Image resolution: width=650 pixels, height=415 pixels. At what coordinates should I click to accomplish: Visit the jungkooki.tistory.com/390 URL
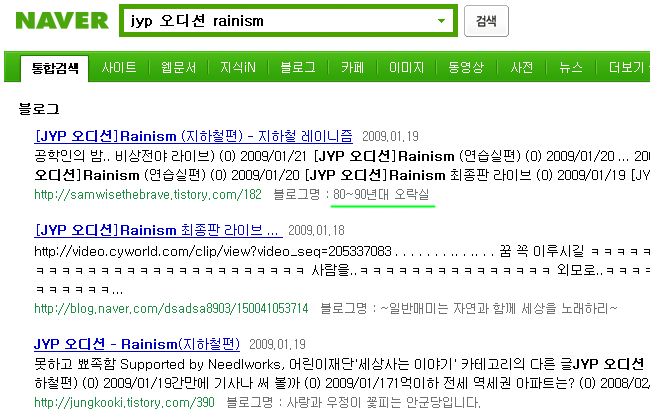point(124,402)
